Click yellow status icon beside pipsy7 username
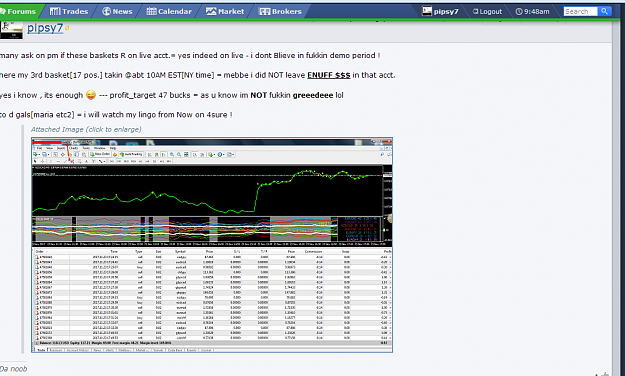The width and height of the screenshot is (625, 376). click(67, 28)
